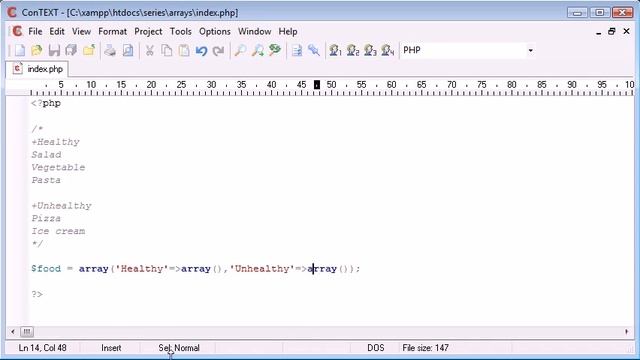Click 'Sel: Normal' in status bar
This screenshot has height=360, width=640.
(179, 348)
